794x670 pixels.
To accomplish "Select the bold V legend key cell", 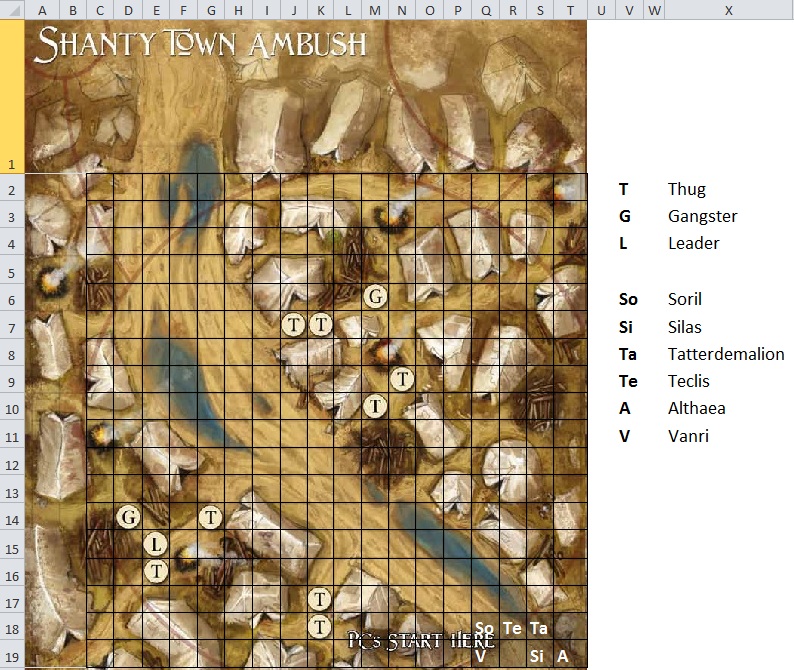I will click(x=624, y=436).
